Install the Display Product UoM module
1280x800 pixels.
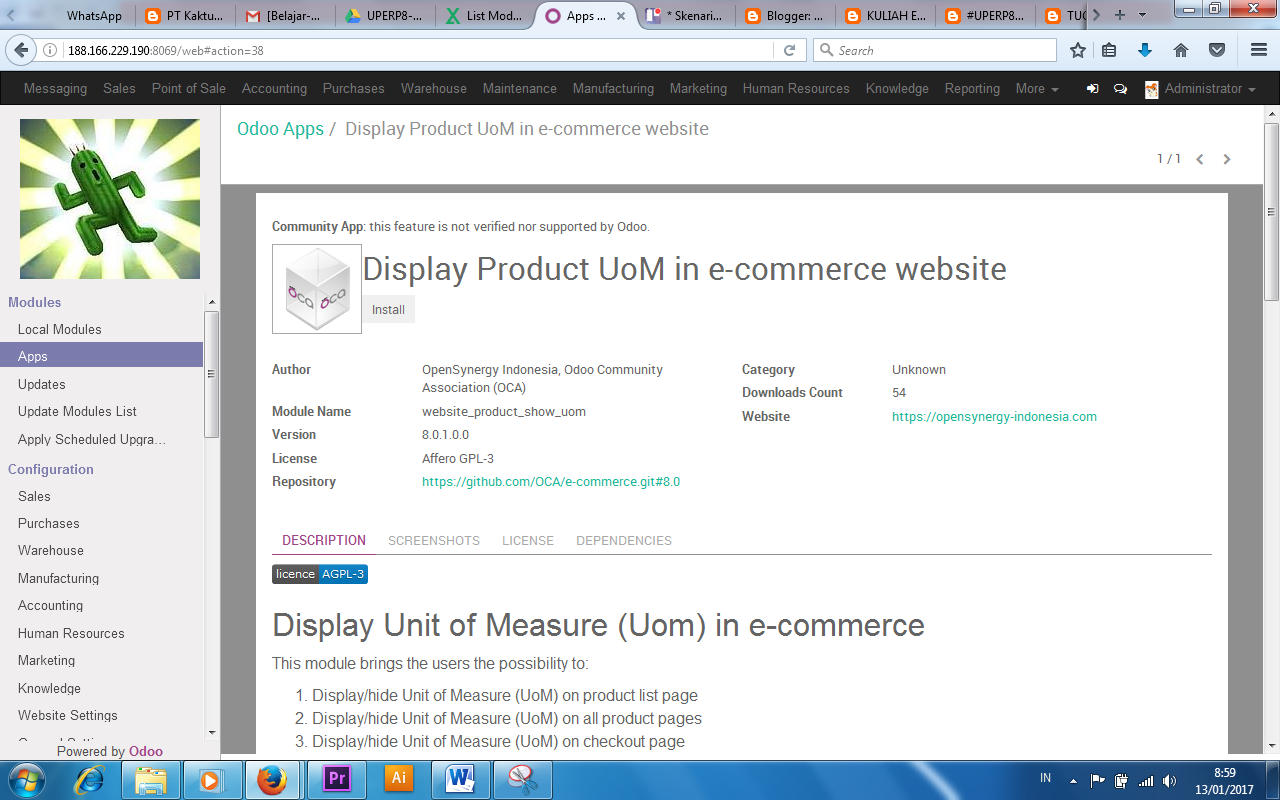tap(388, 310)
